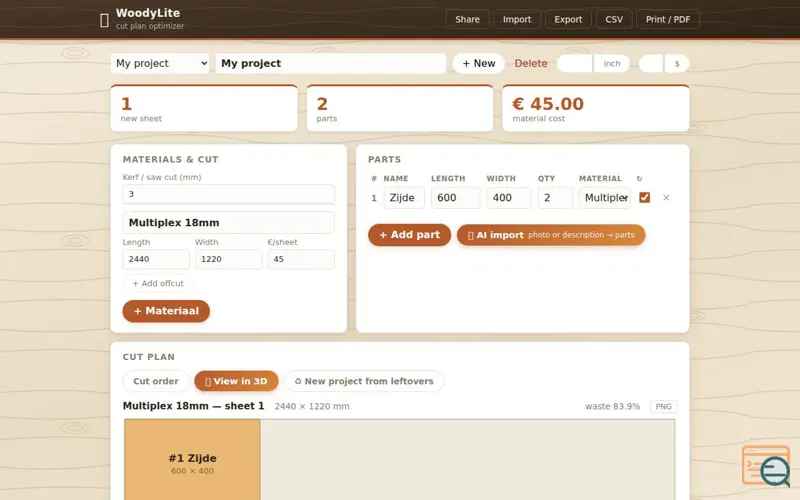The image size is (800, 500).
Task: Click the '2 parts' summary card
Action: coord(400,108)
